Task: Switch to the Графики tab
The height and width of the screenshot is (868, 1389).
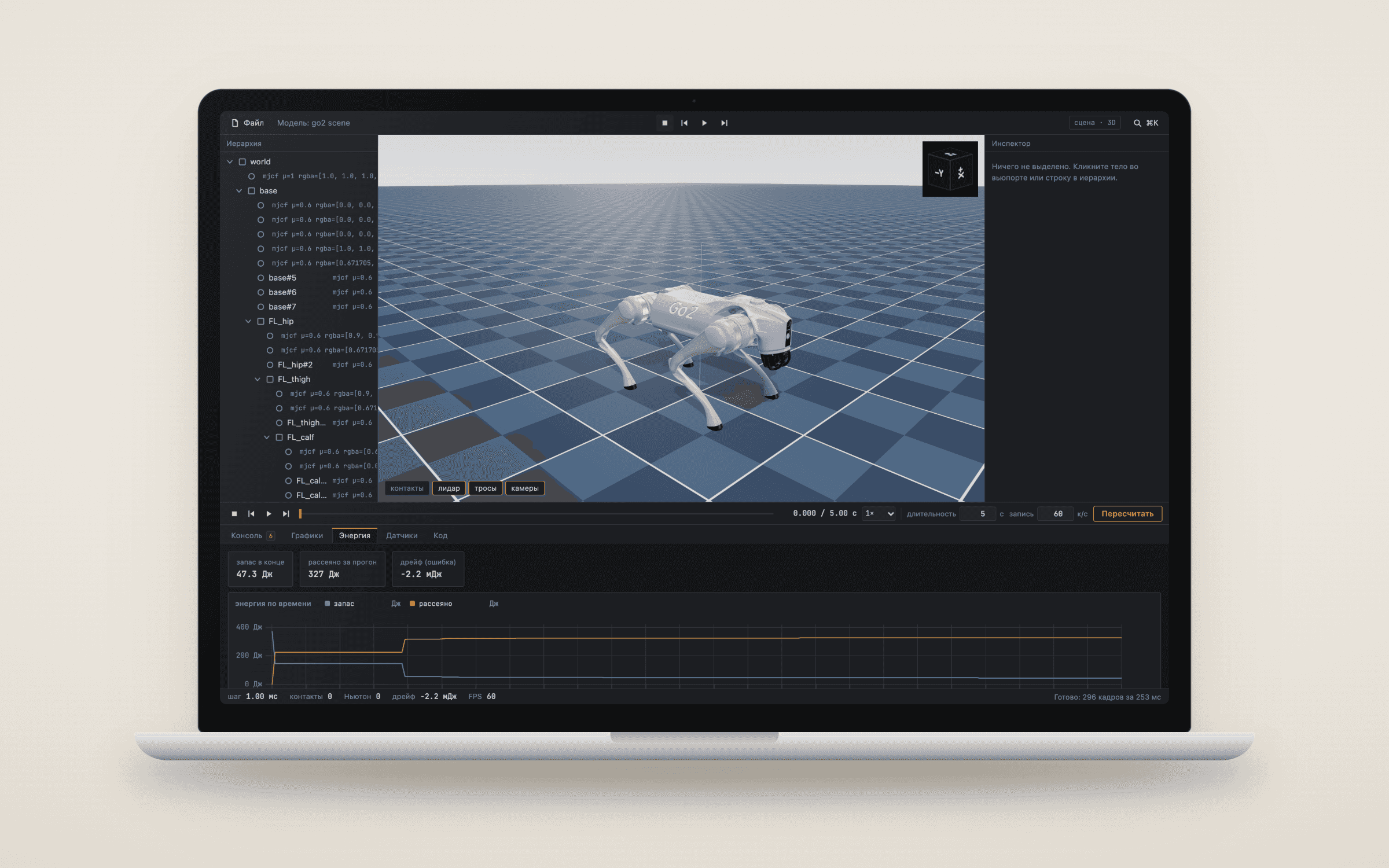Action: [307, 536]
